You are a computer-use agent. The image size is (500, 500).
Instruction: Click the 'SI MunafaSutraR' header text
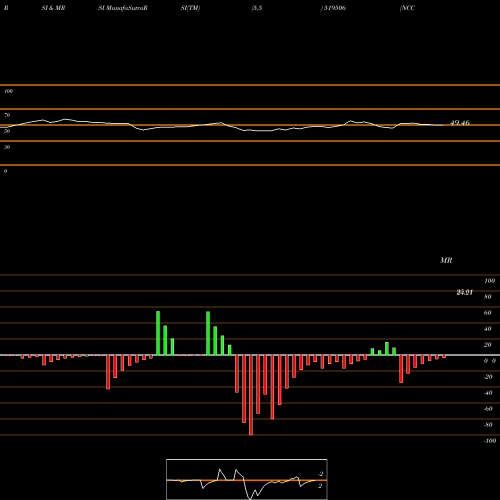(123, 8)
